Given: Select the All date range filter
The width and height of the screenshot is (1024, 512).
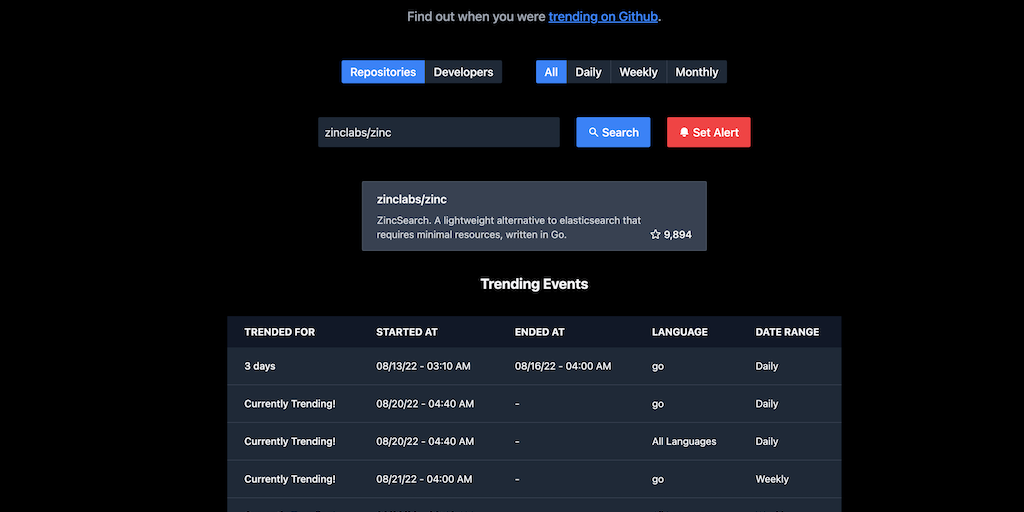Looking at the screenshot, I should tap(551, 72).
